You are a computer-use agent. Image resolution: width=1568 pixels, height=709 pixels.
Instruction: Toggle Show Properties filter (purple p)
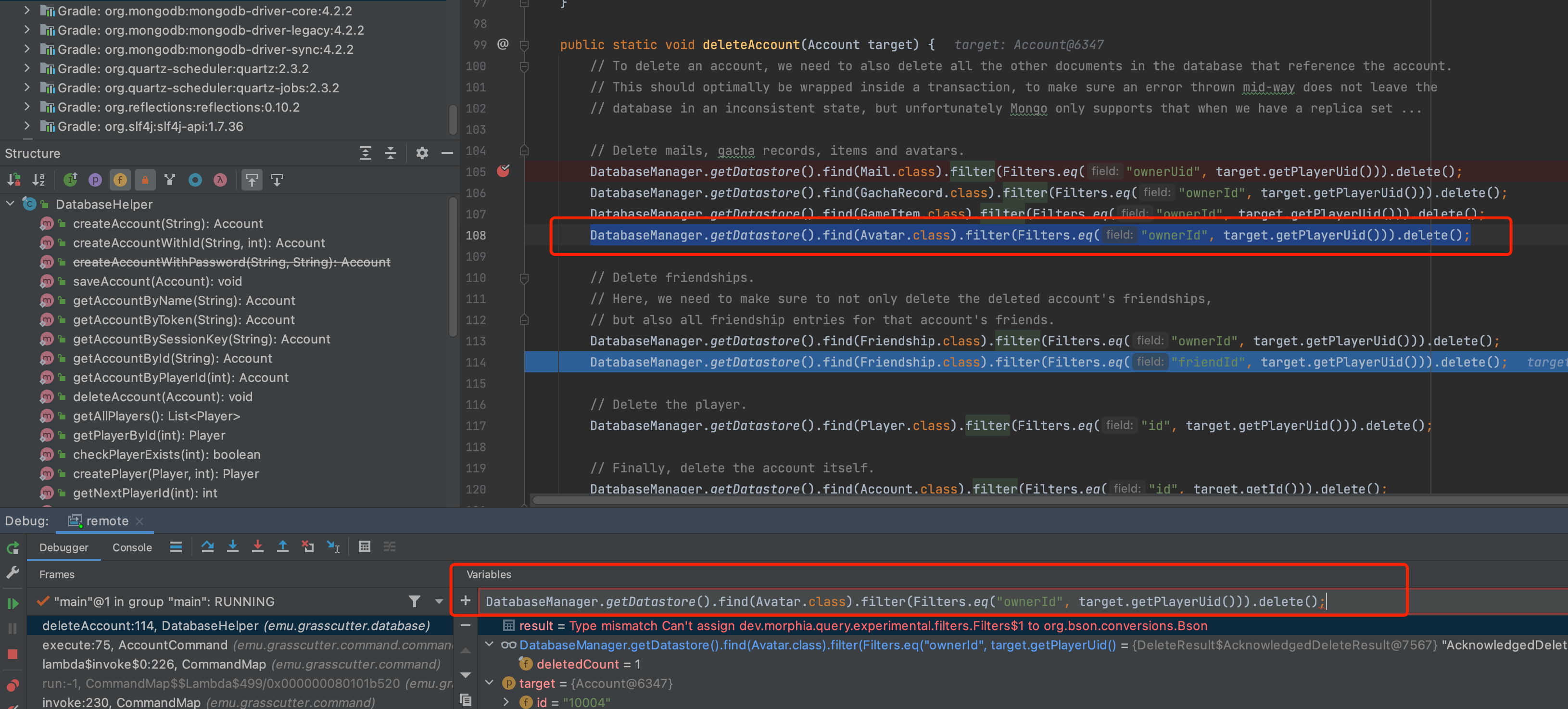pos(95,179)
